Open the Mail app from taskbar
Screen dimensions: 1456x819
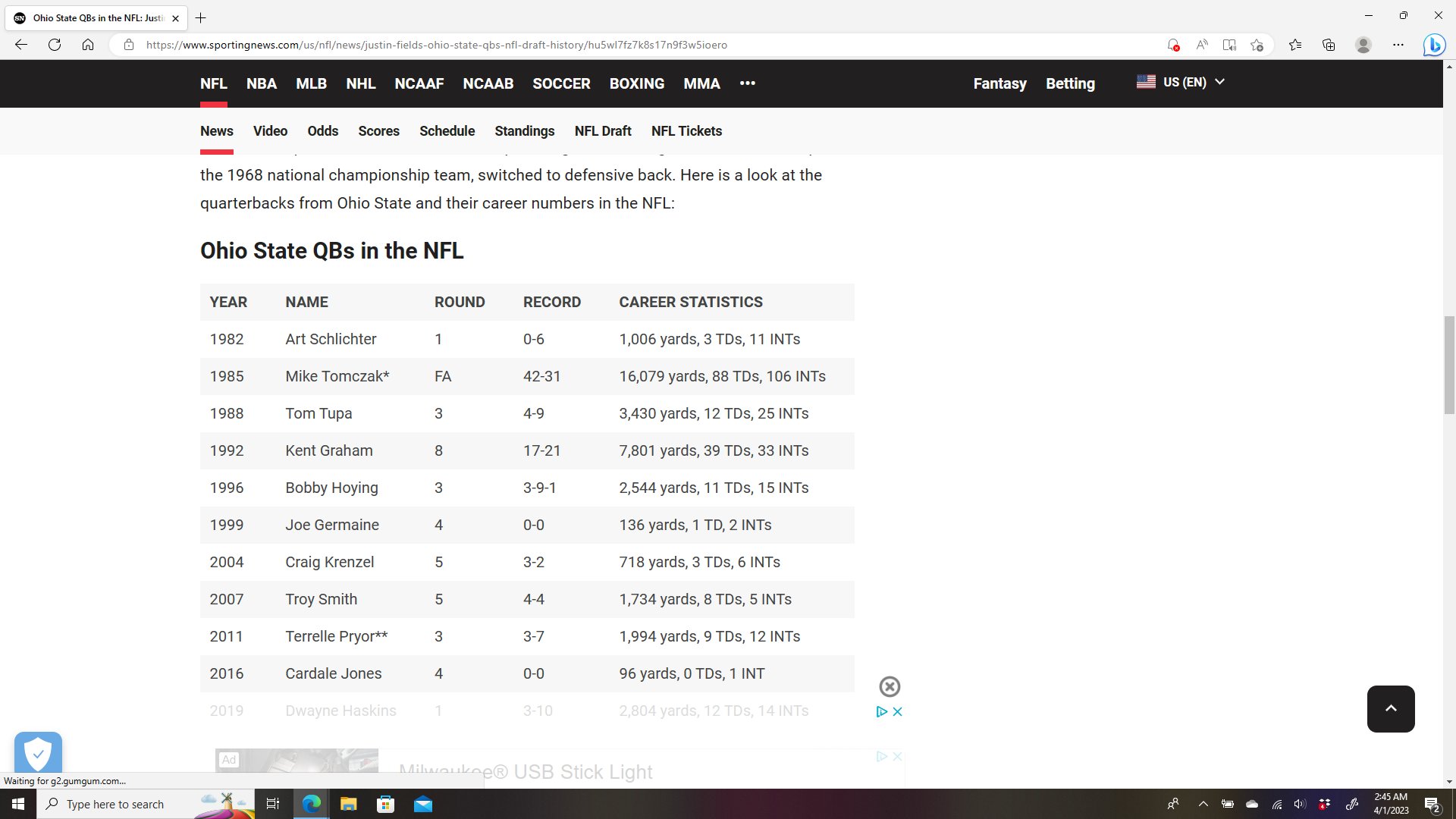pos(422,804)
